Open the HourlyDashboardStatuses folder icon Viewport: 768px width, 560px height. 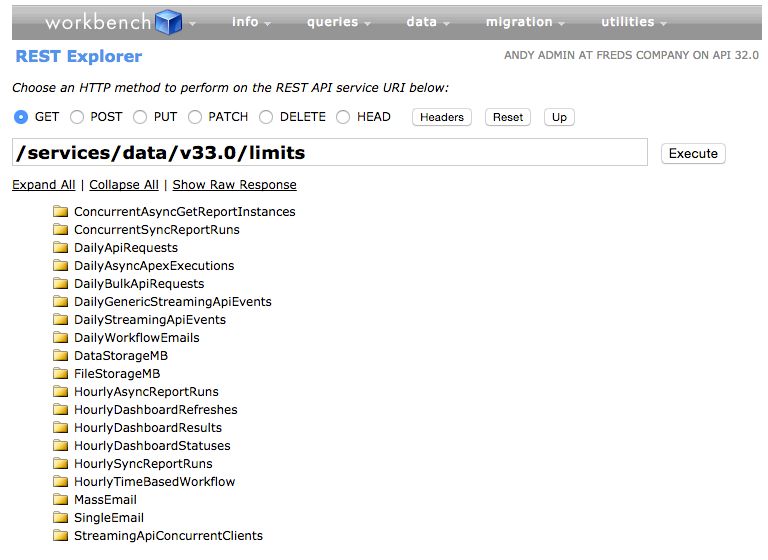tap(60, 446)
